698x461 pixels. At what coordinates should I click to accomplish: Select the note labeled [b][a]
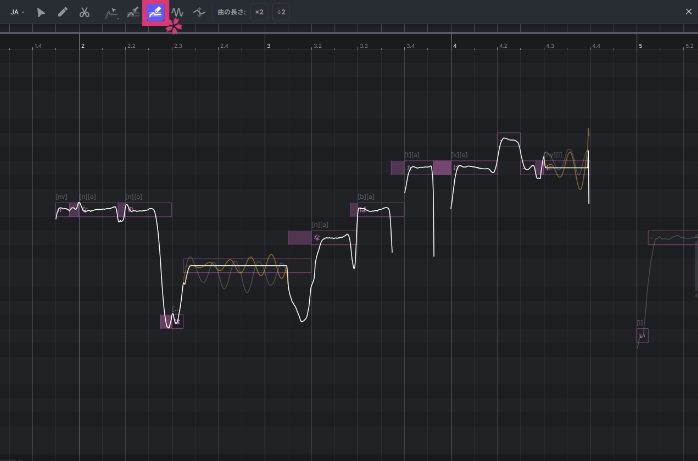[x=379, y=209]
